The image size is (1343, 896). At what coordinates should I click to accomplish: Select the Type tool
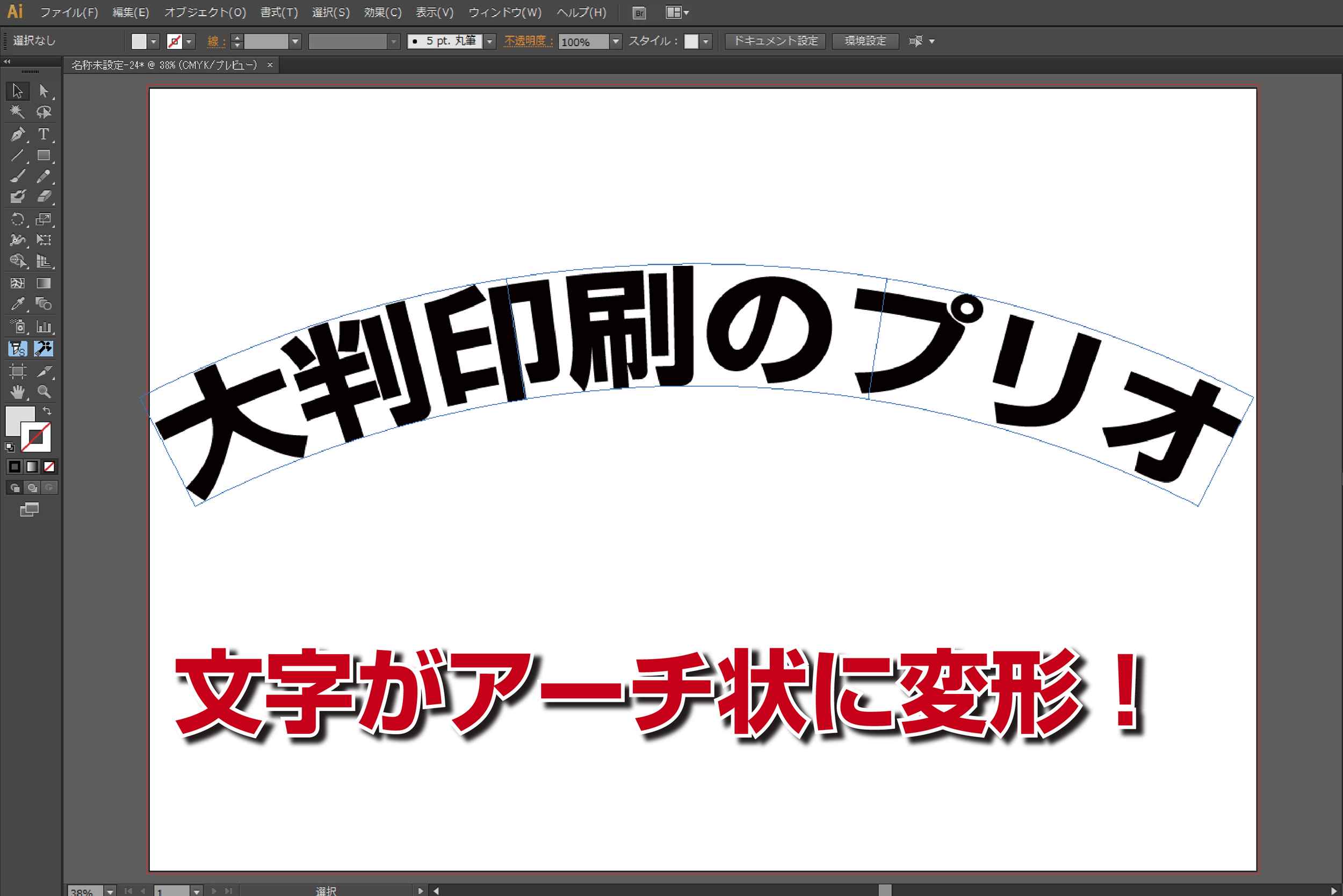[x=44, y=134]
